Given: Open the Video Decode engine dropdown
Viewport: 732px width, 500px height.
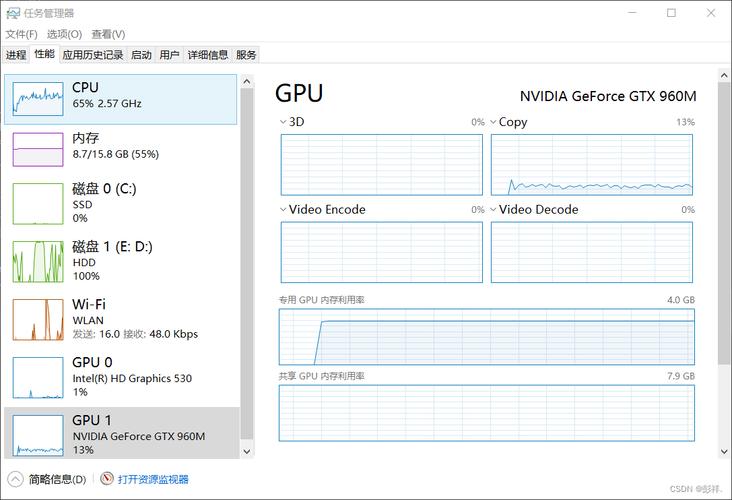Looking at the screenshot, I should [493, 210].
